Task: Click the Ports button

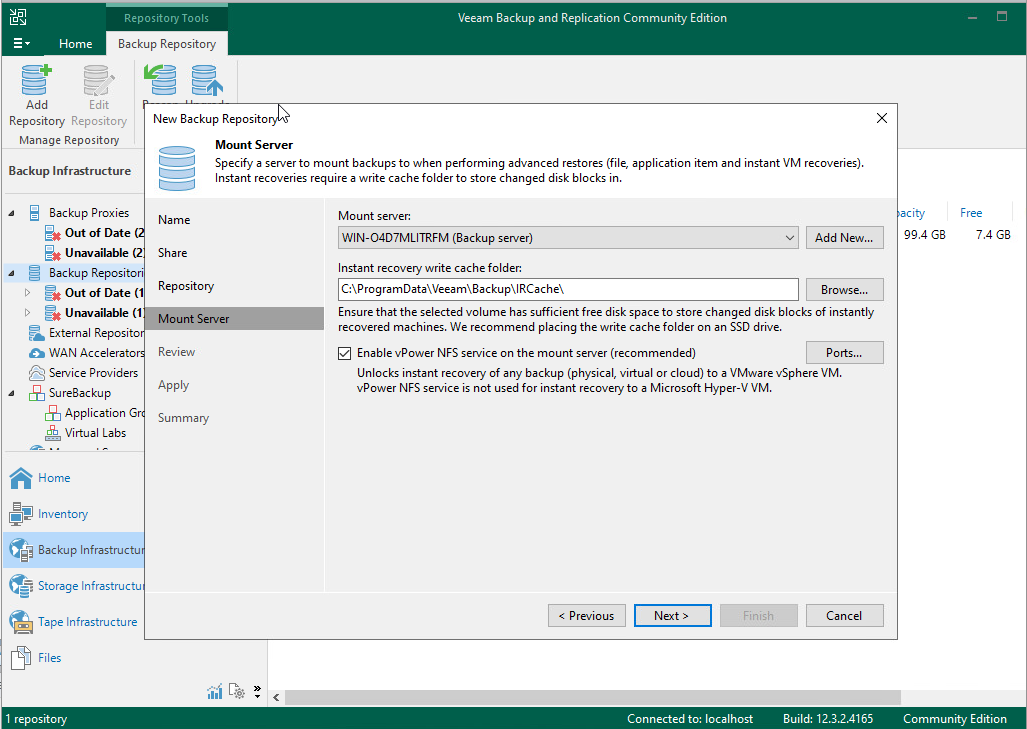Action: (844, 353)
